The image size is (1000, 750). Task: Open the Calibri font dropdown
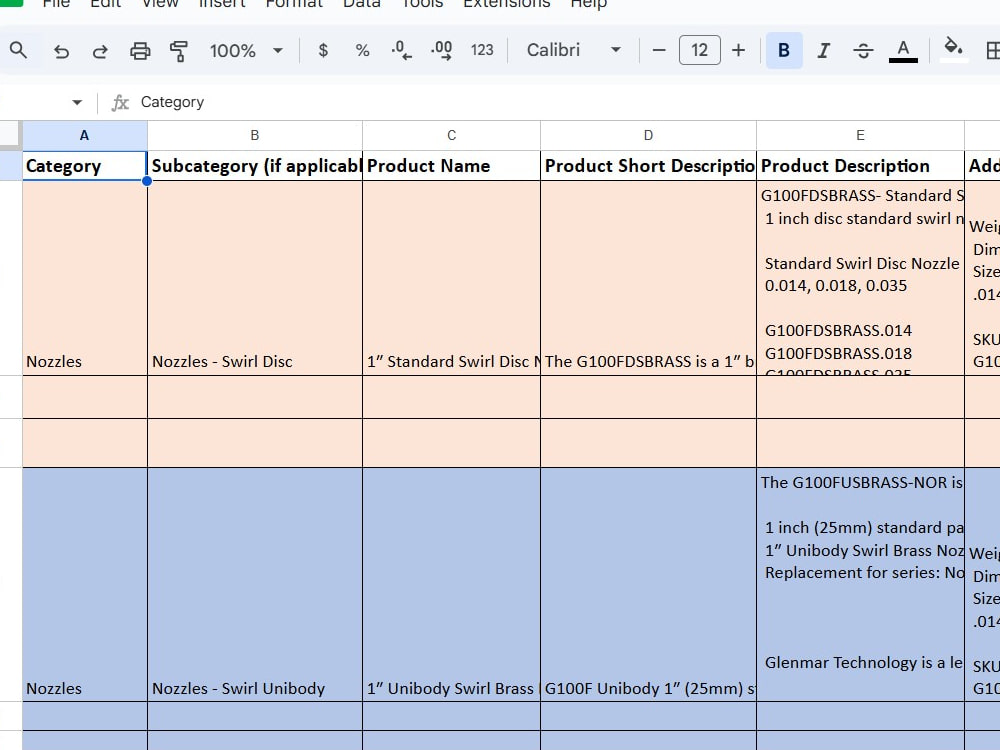click(573, 50)
